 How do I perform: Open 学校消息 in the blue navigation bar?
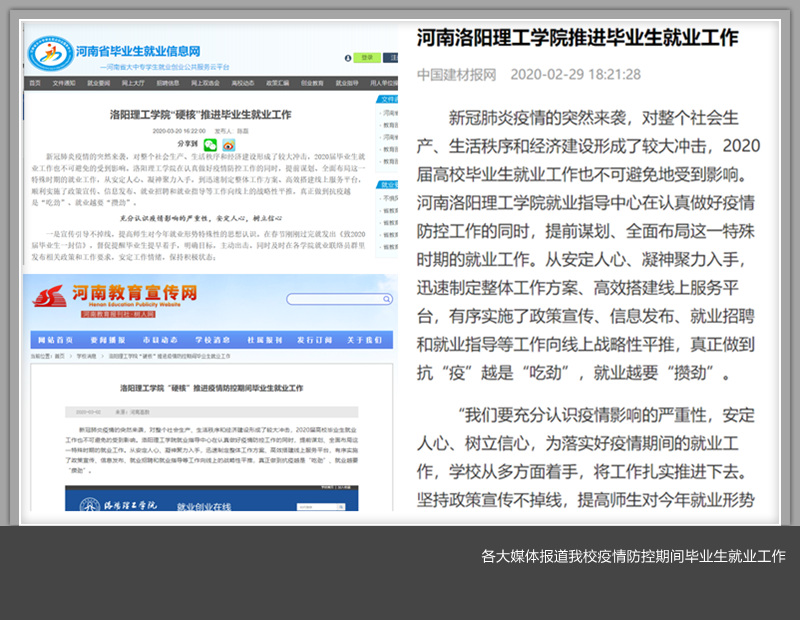(212, 339)
